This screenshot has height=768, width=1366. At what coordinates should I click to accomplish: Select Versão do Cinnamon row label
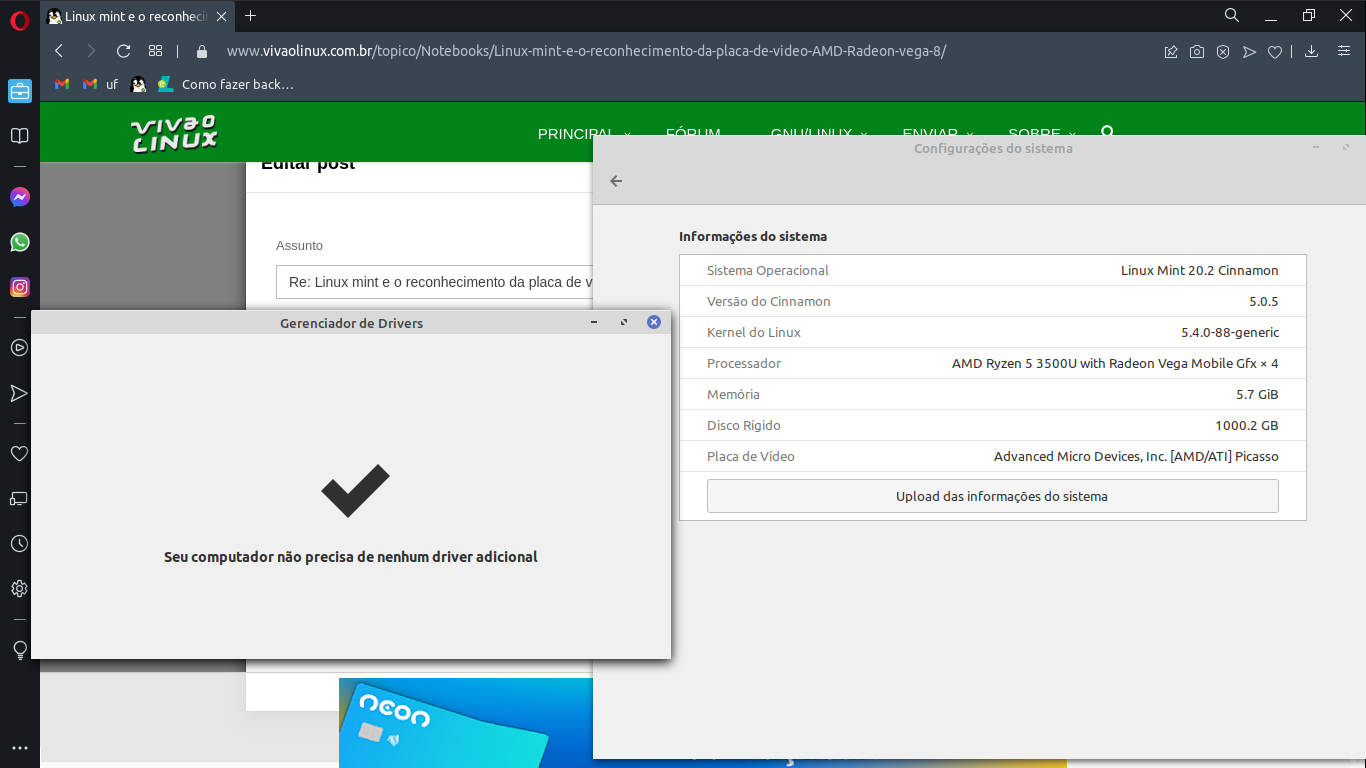[x=769, y=301]
